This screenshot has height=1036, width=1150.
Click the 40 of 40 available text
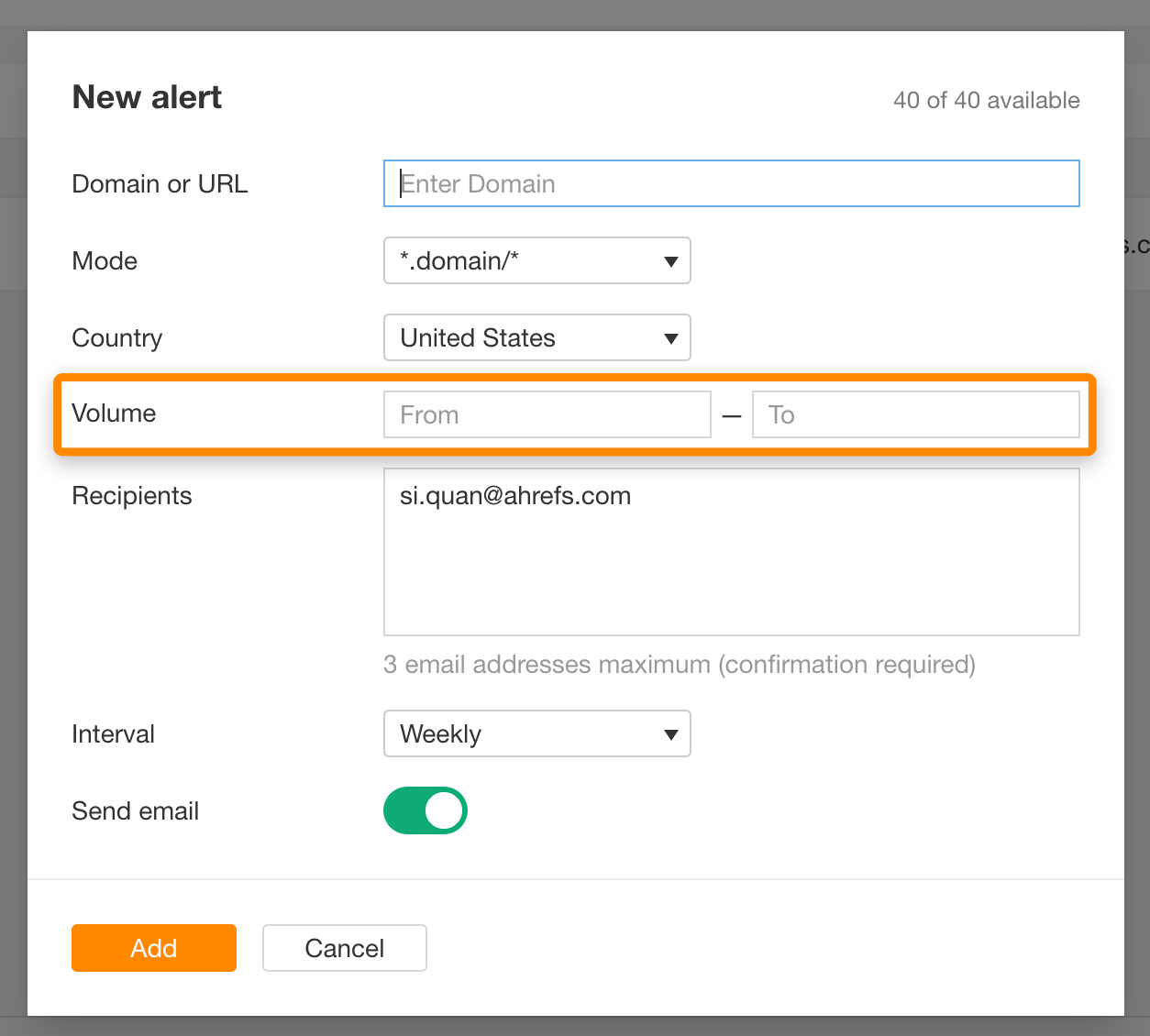[986, 100]
